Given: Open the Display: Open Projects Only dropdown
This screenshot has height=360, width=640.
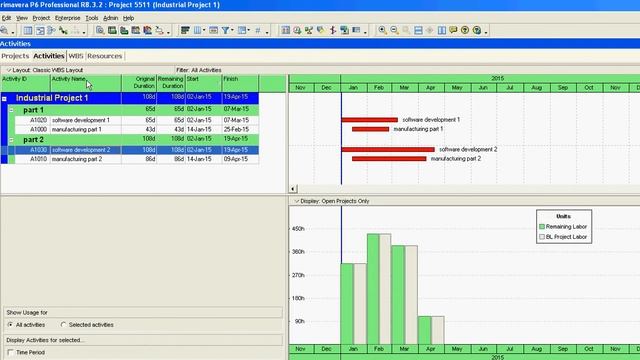Looking at the screenshot, I should coord(332,201).
